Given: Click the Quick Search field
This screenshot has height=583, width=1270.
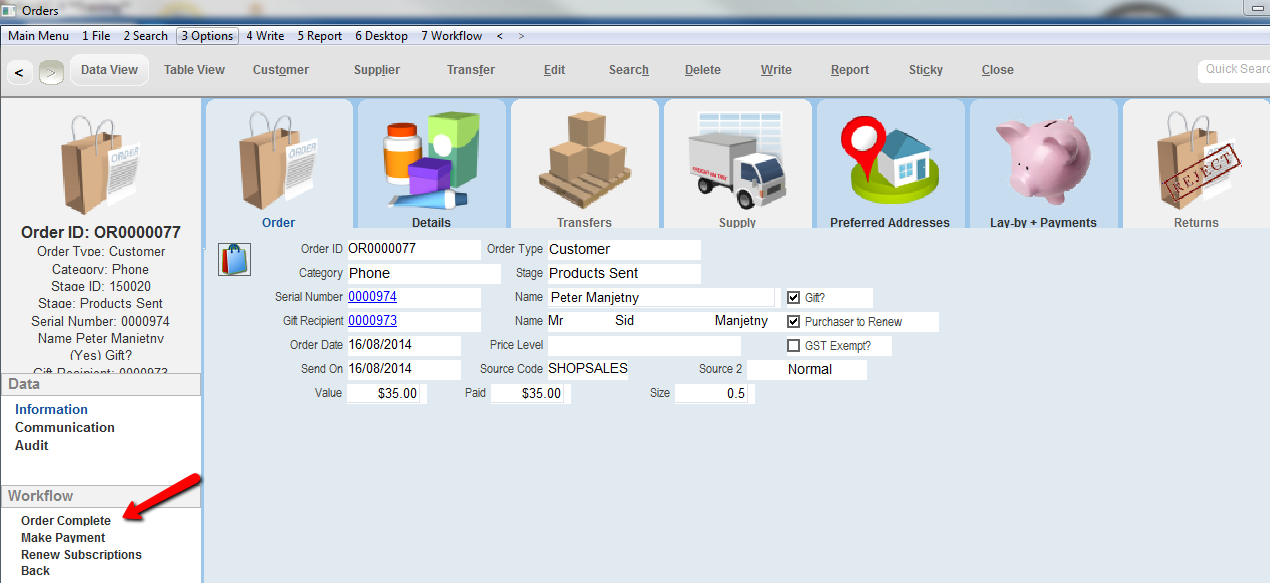Looking at the screenshot, I should point(1235,70).
